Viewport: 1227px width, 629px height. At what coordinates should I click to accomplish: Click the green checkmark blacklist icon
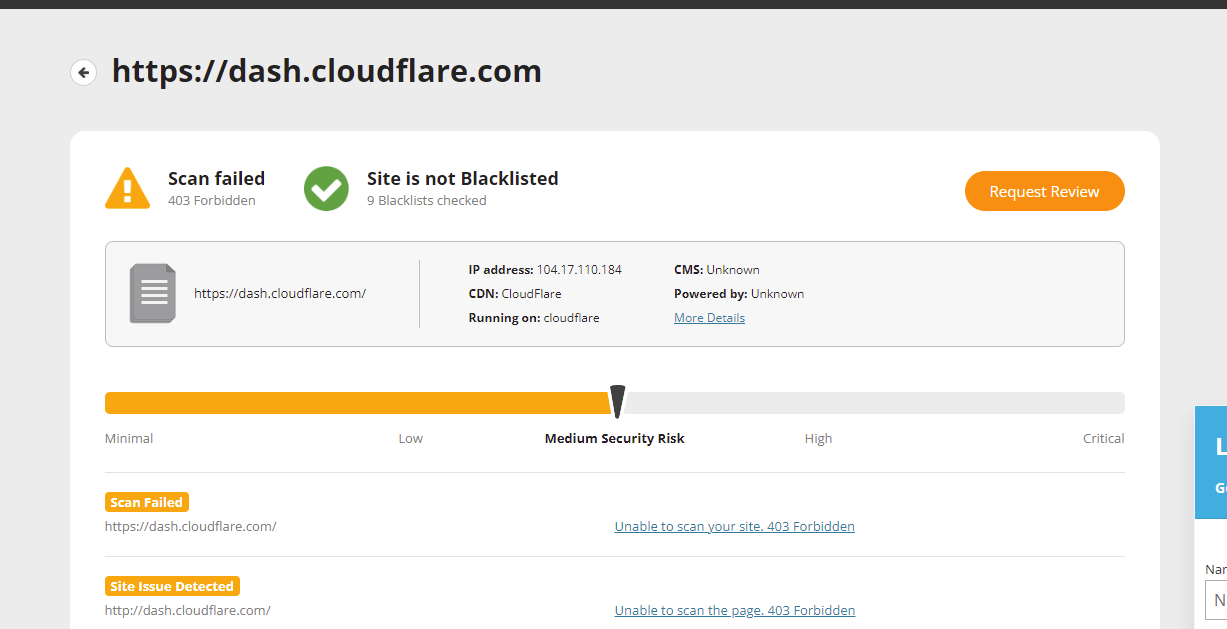pos(326,188)
